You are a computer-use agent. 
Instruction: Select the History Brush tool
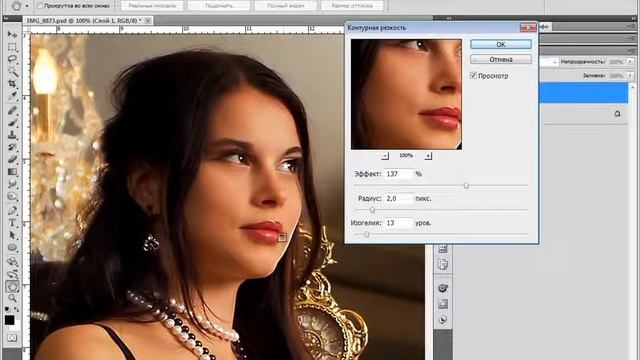click(12, 147)
